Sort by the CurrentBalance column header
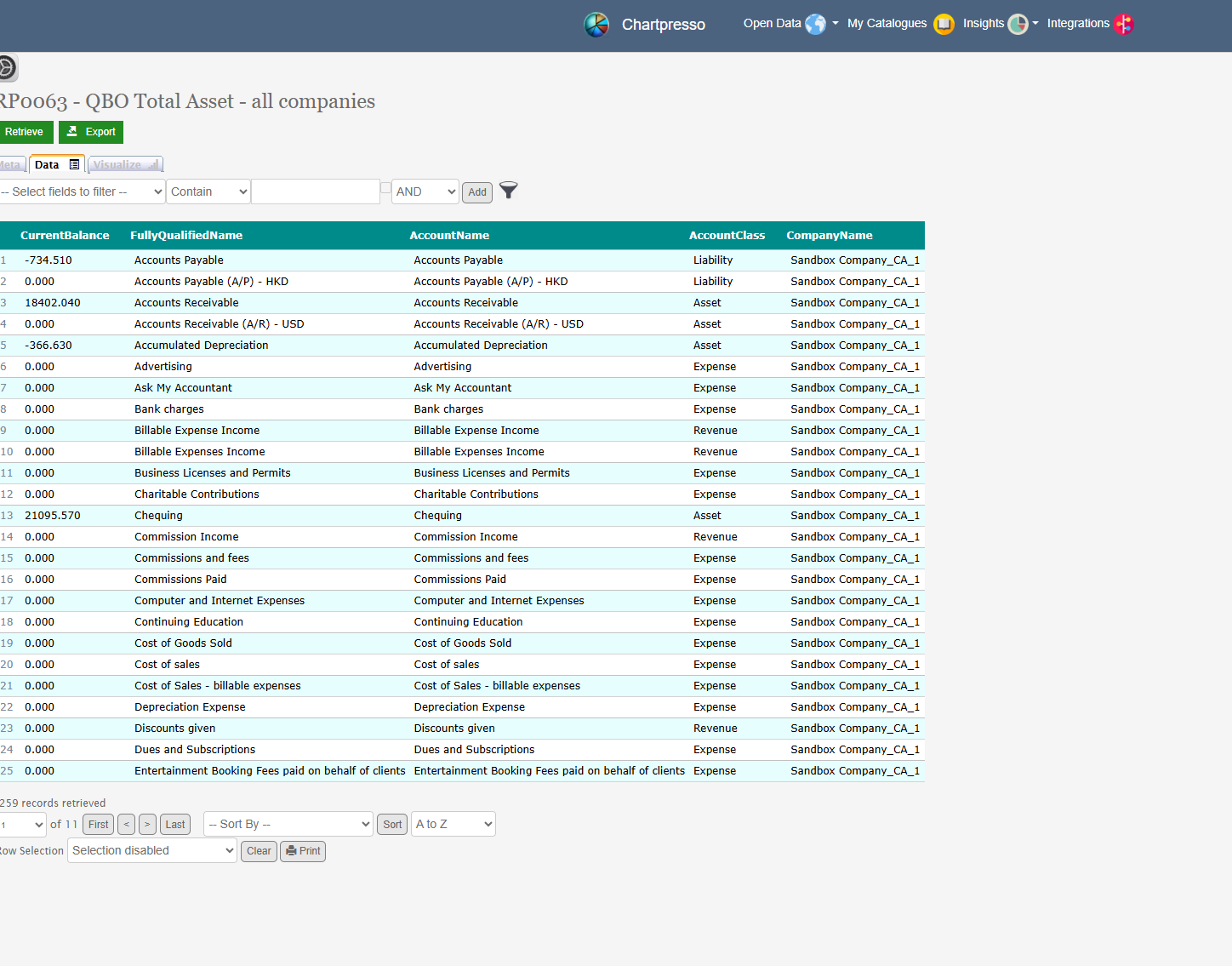This screenshot has height=966, width=1232. pyautogui.click(x=65, y=236)
